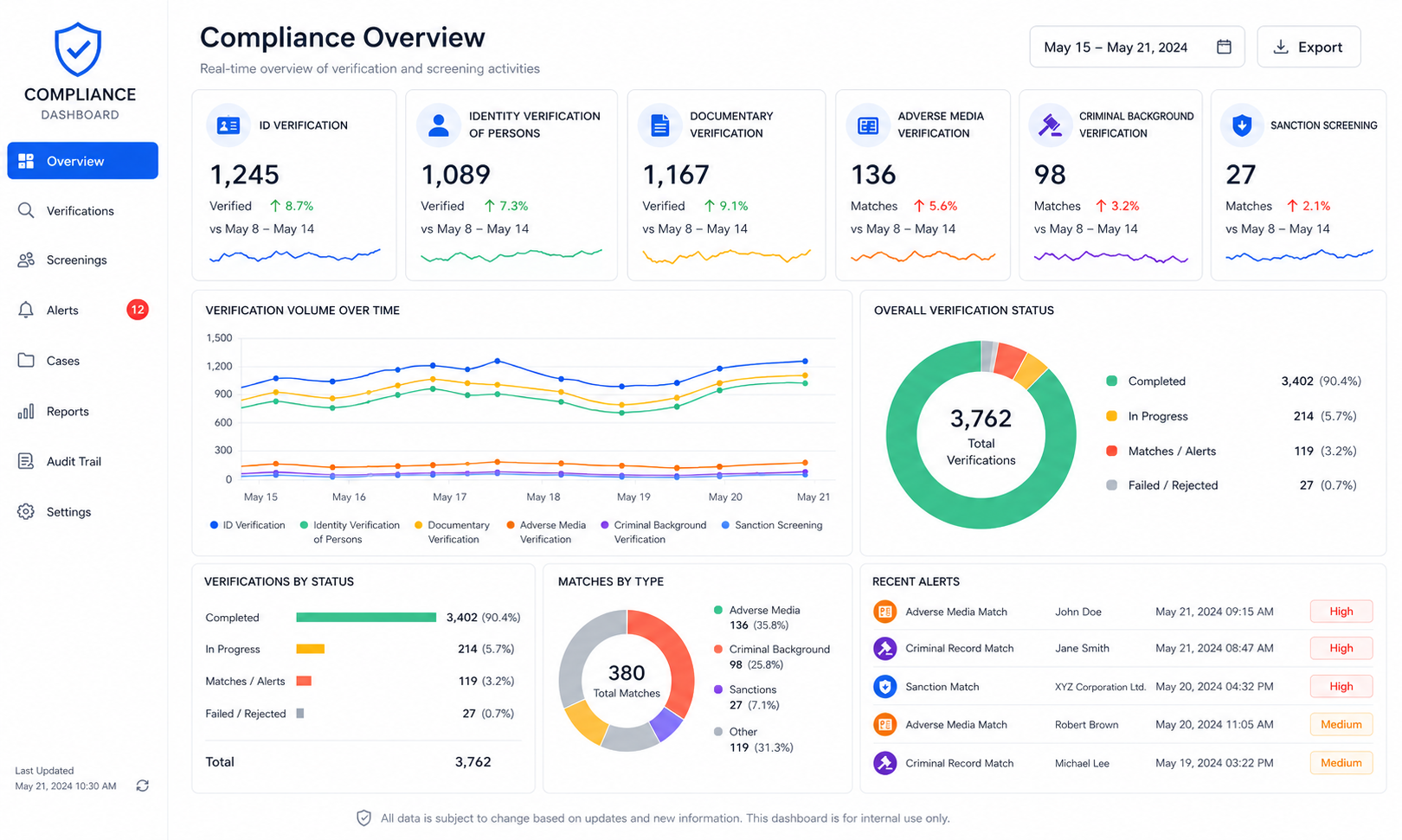
Task: Toggle ID Verification legend in volume chart
Action: tap(248, 525)
